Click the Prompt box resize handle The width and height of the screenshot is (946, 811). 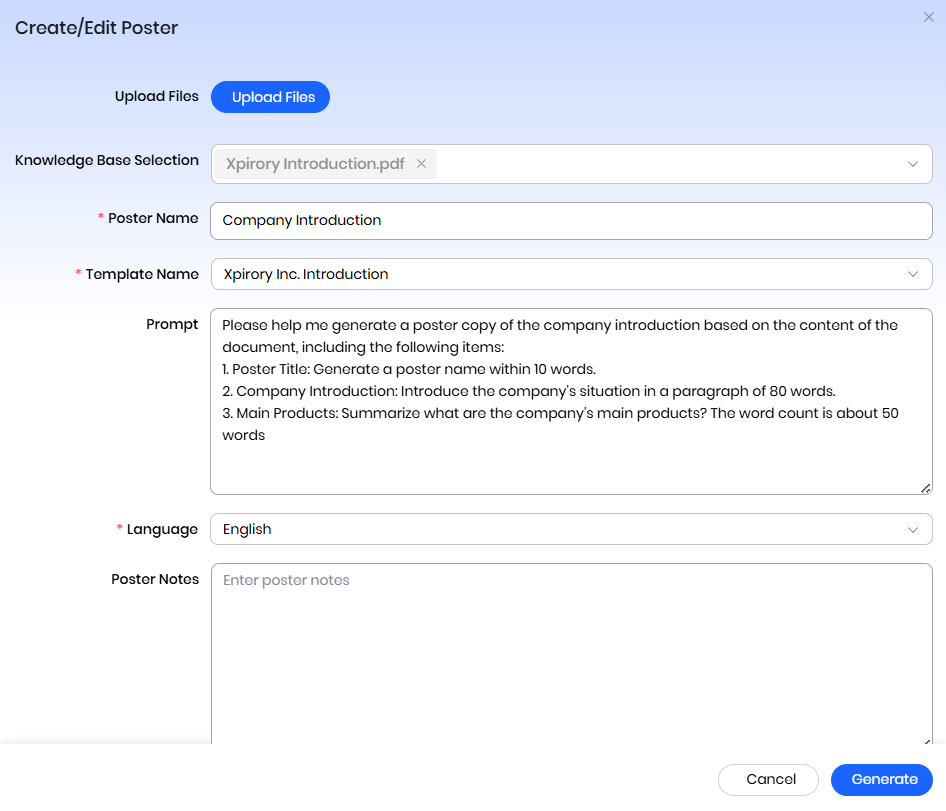[926, 488]
